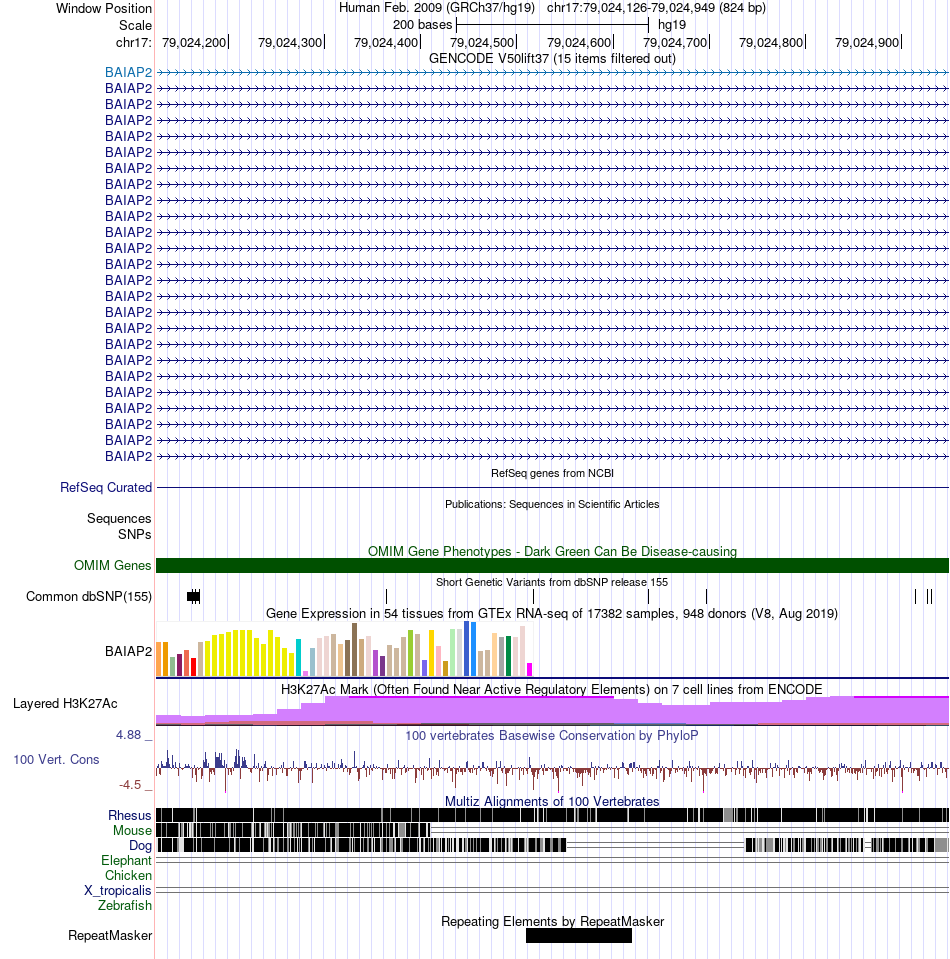This screenshot has height=959, width=950.
Task: Click the Rhesus alignment label
Action: [x=130, y=816]
